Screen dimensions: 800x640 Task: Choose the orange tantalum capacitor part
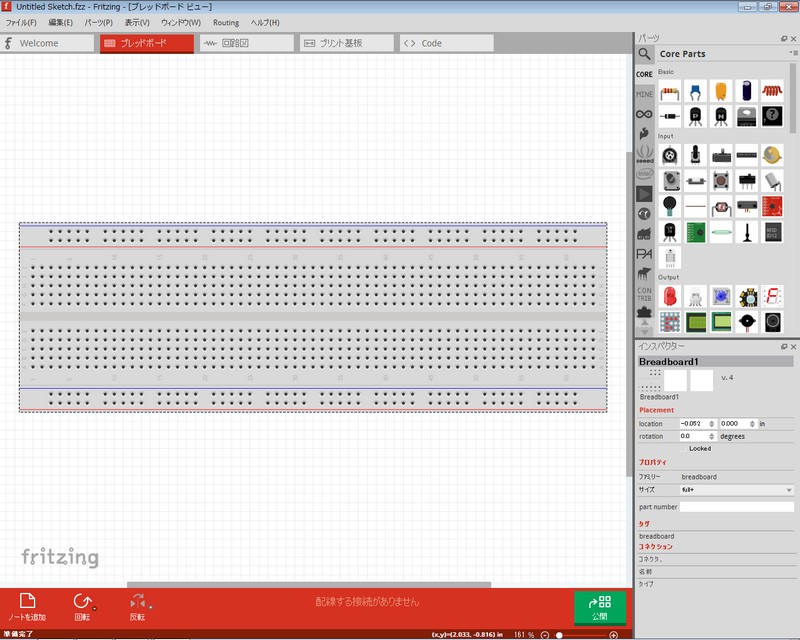[x=720, y=92]
